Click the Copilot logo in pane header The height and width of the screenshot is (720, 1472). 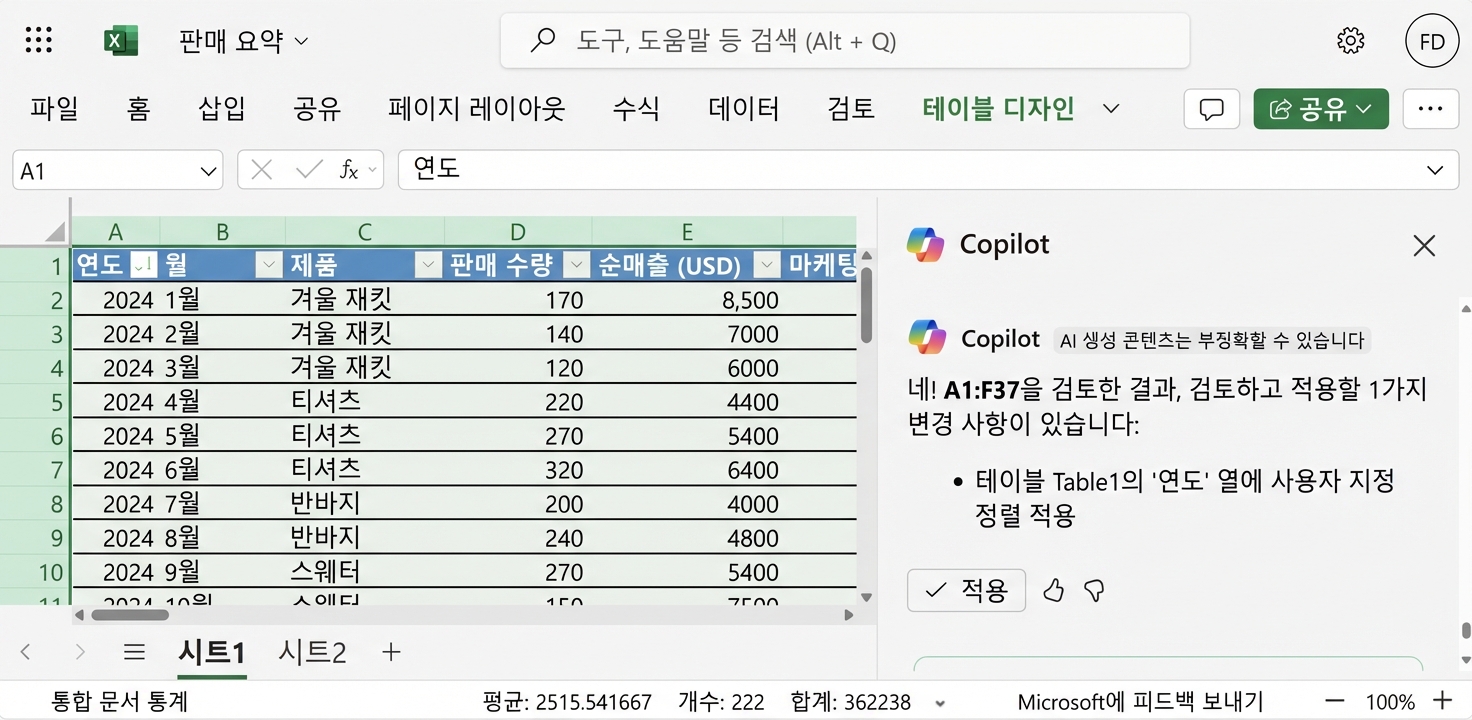pyautogui.click(x=926, y=245)
